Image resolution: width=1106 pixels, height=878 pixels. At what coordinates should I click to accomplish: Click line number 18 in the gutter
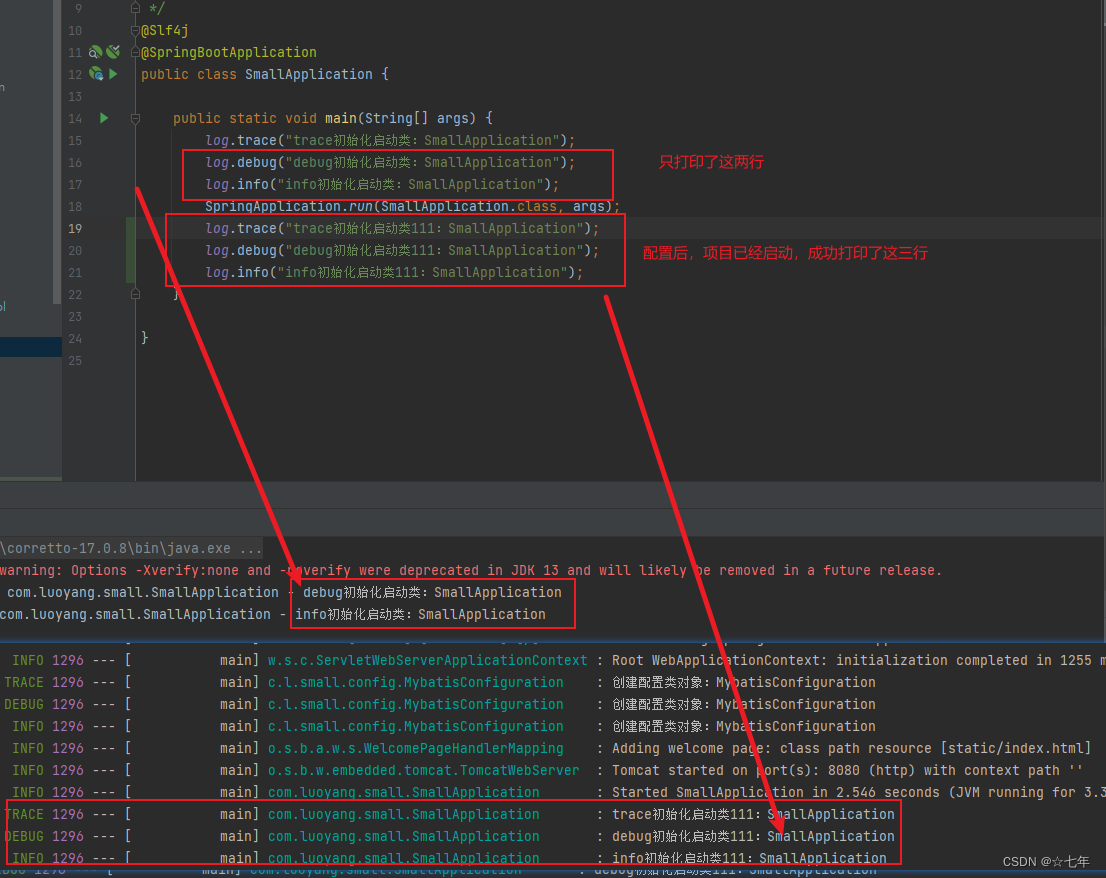(x=75, y=206)
